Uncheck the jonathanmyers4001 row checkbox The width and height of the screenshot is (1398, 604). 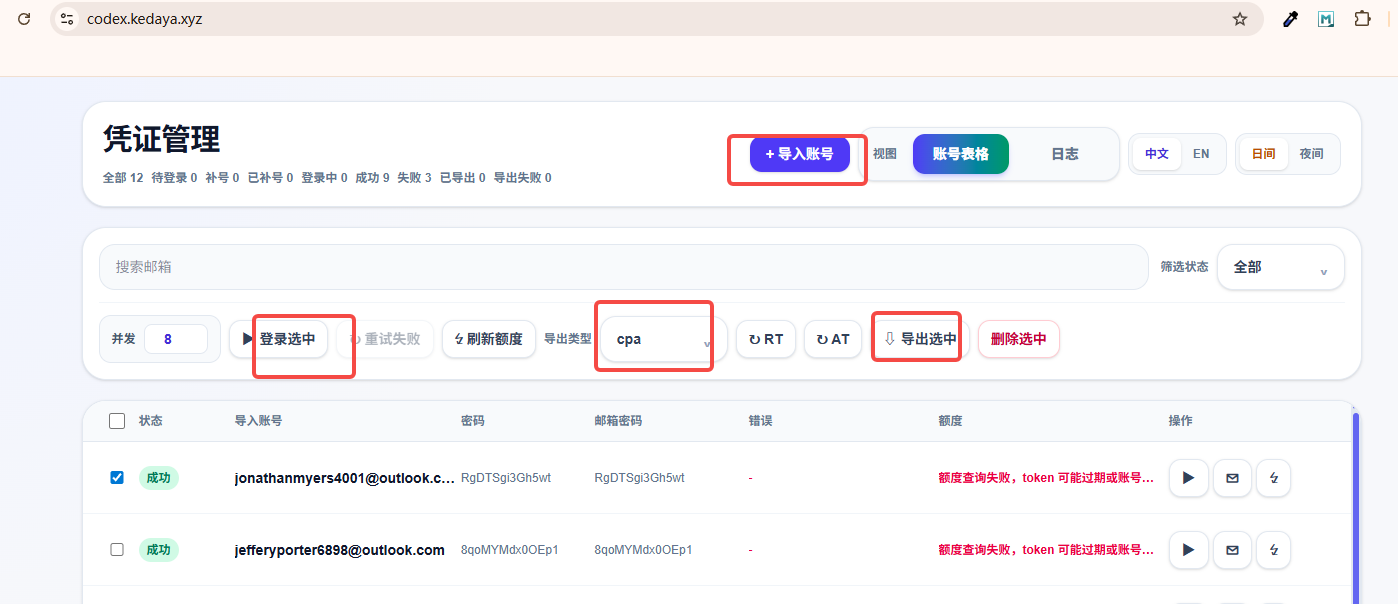click(x=117, y=478)
